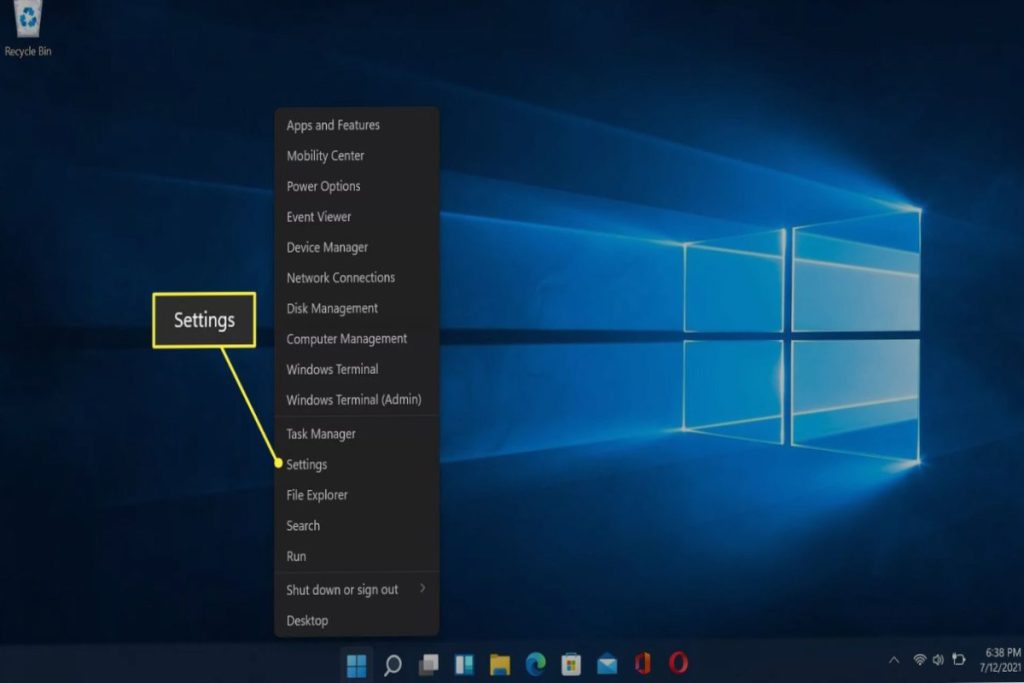Open the Mail app on the taskbar
Viewport: 1024px width, 683px height.
click(x=607, y=665)
